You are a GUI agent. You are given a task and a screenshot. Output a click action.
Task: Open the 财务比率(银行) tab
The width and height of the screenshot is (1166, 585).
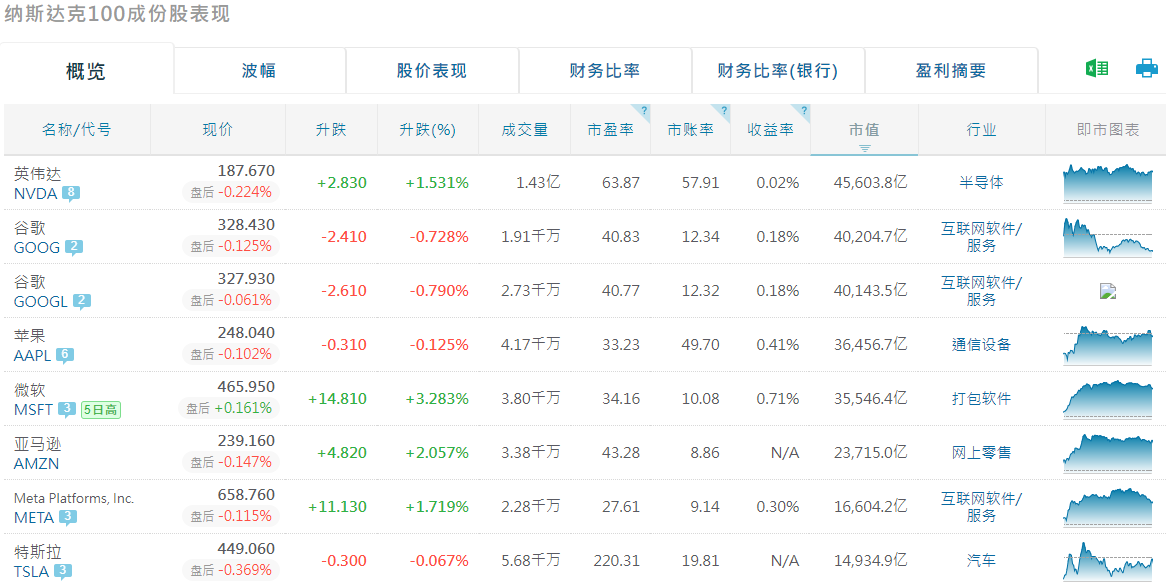coord(778,71)
